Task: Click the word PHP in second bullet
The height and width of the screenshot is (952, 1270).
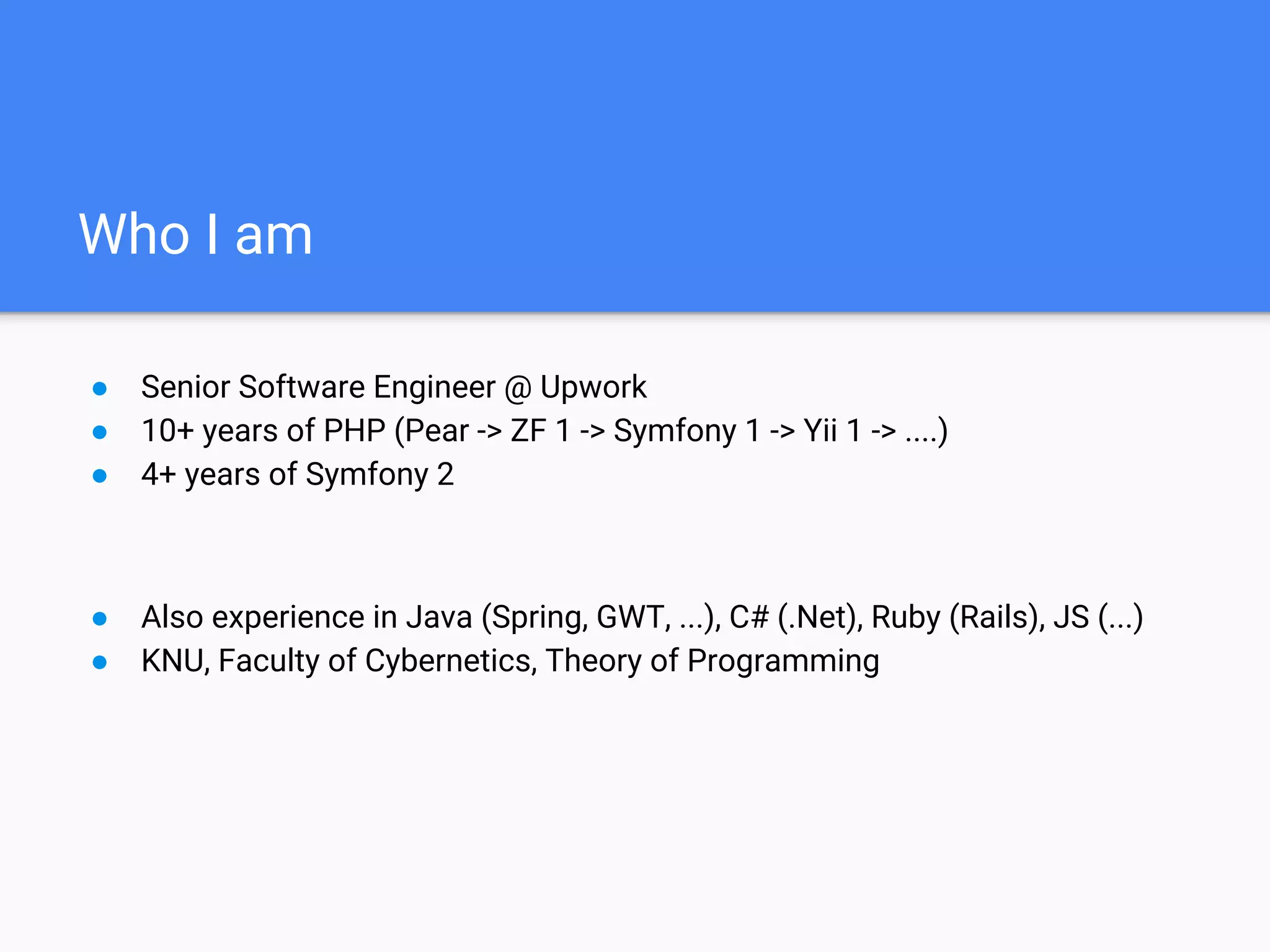Action: pyautogui.click(x=354, y=431)
